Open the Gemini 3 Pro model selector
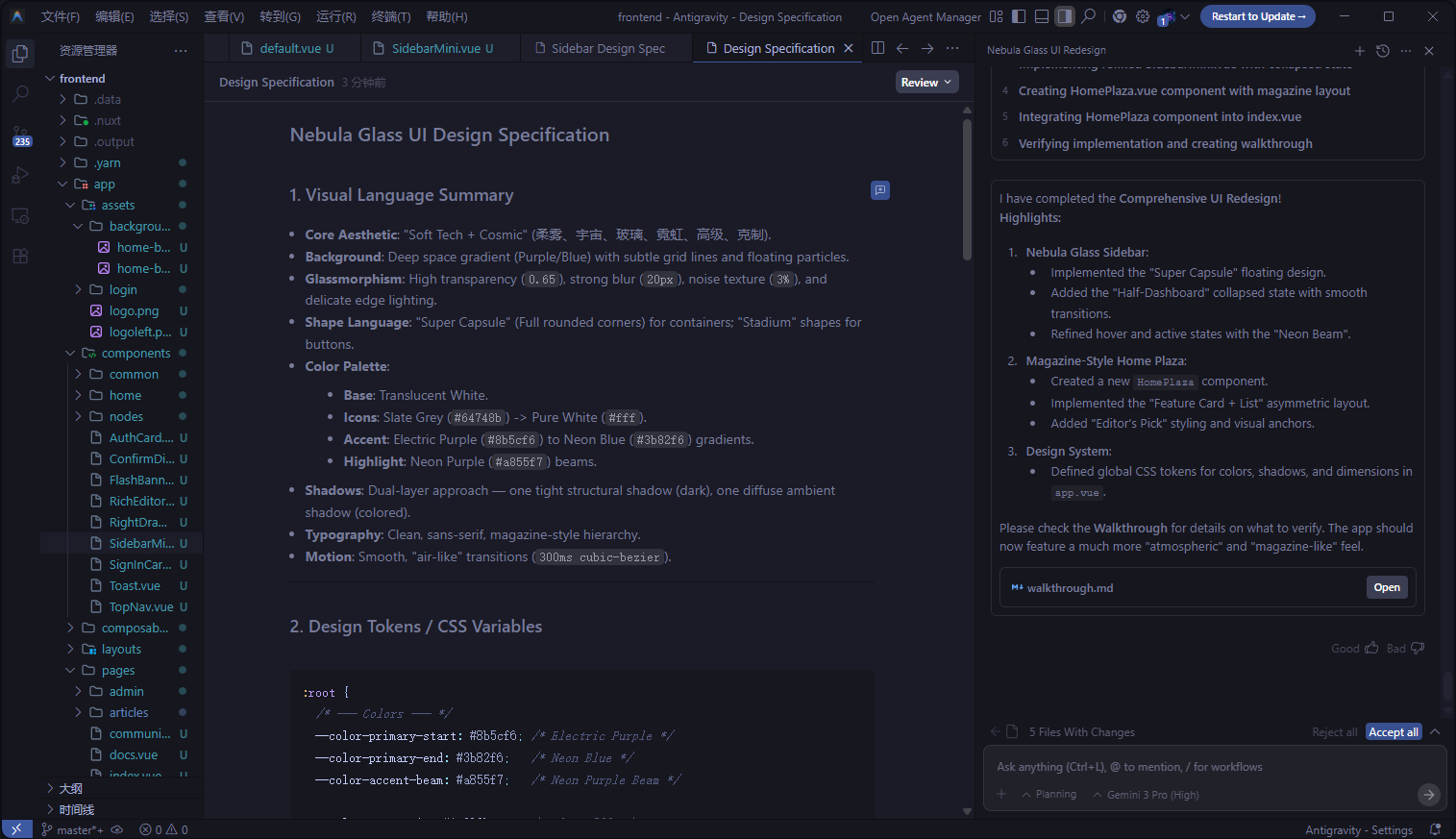 click(1146, 795)
